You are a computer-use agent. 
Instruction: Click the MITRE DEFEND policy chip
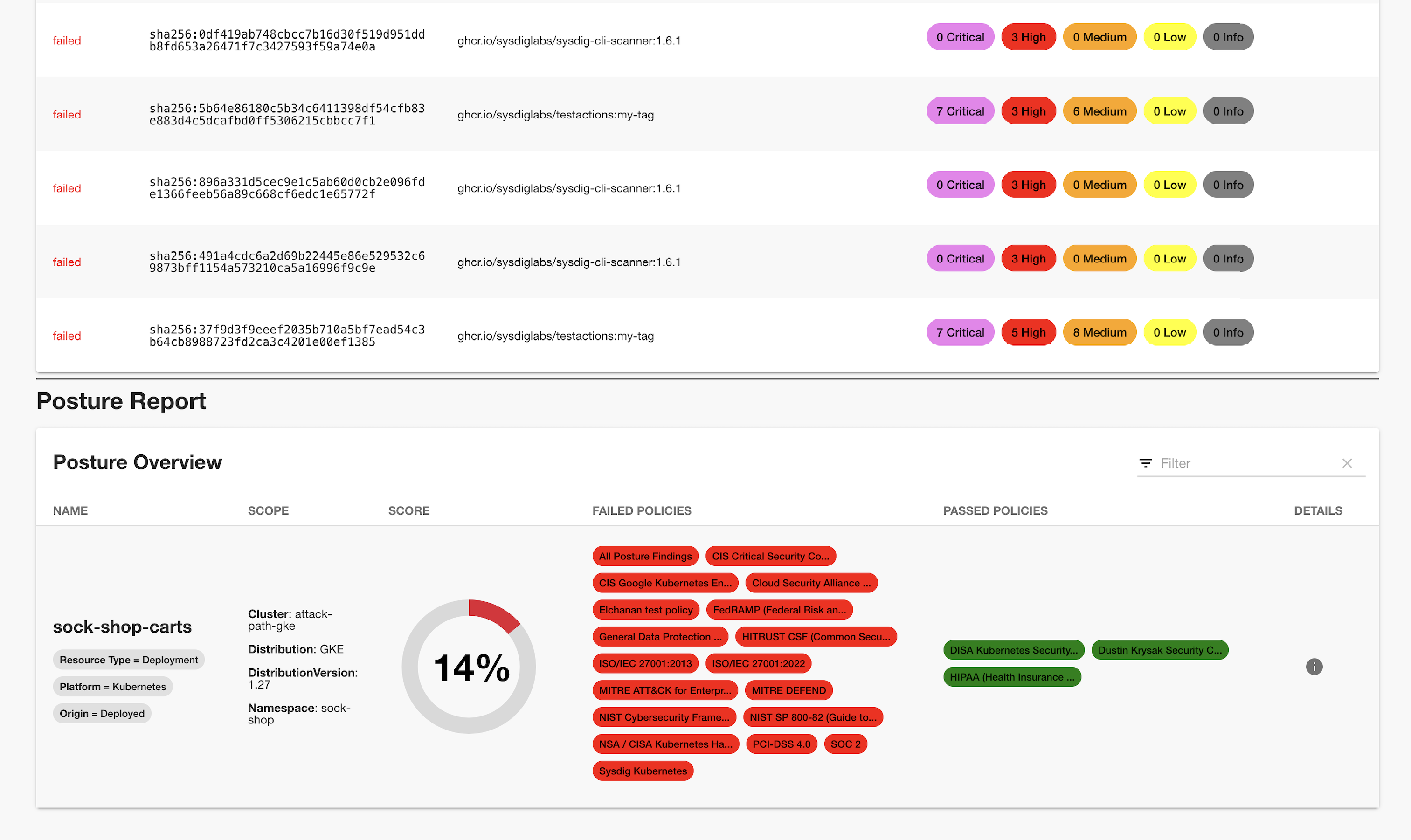click(788, 690)
